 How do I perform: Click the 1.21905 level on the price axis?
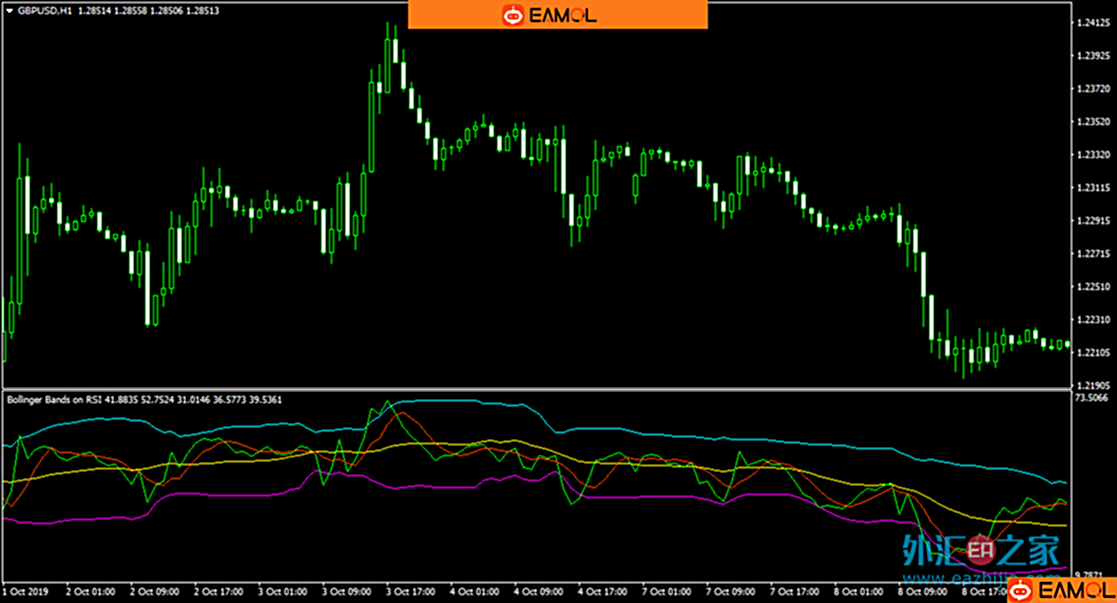[1092, 385]
